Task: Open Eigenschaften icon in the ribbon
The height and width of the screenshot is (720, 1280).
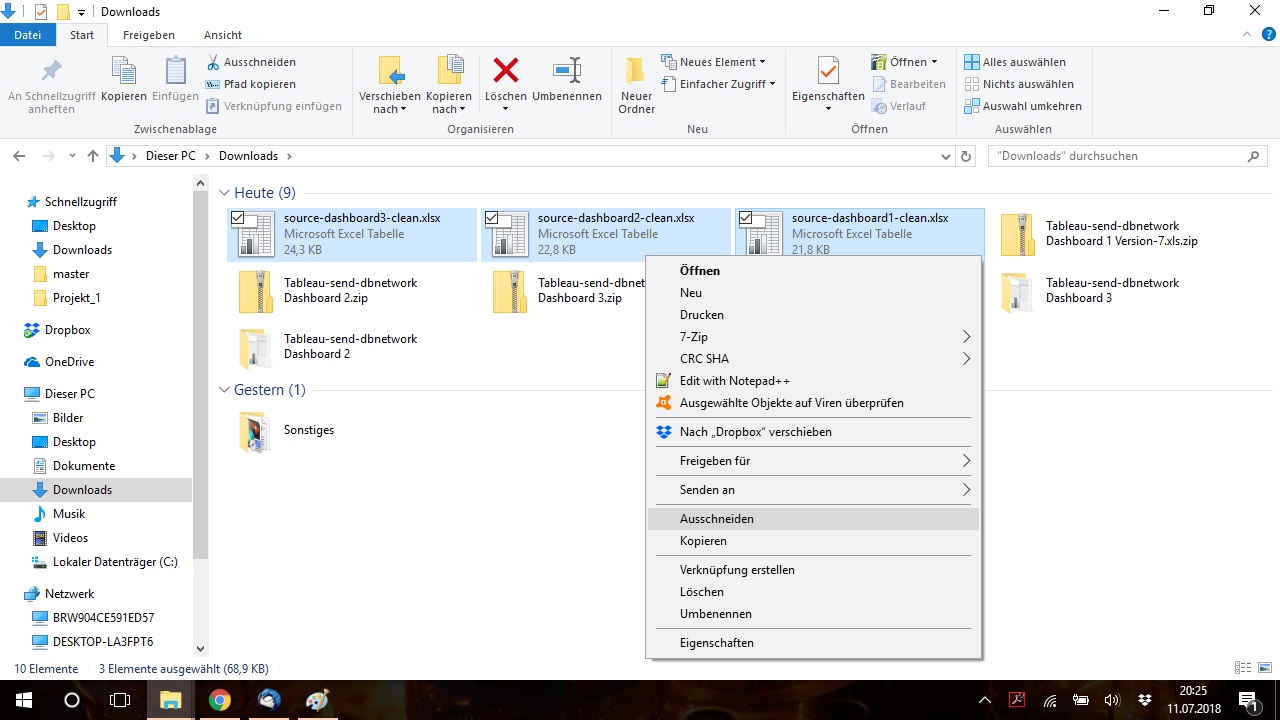Action: pos(828,72)
